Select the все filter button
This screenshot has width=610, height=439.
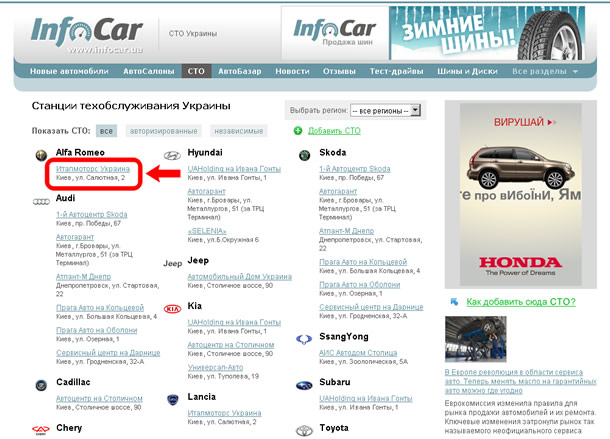pyautogui.click(x=106, y=131)
